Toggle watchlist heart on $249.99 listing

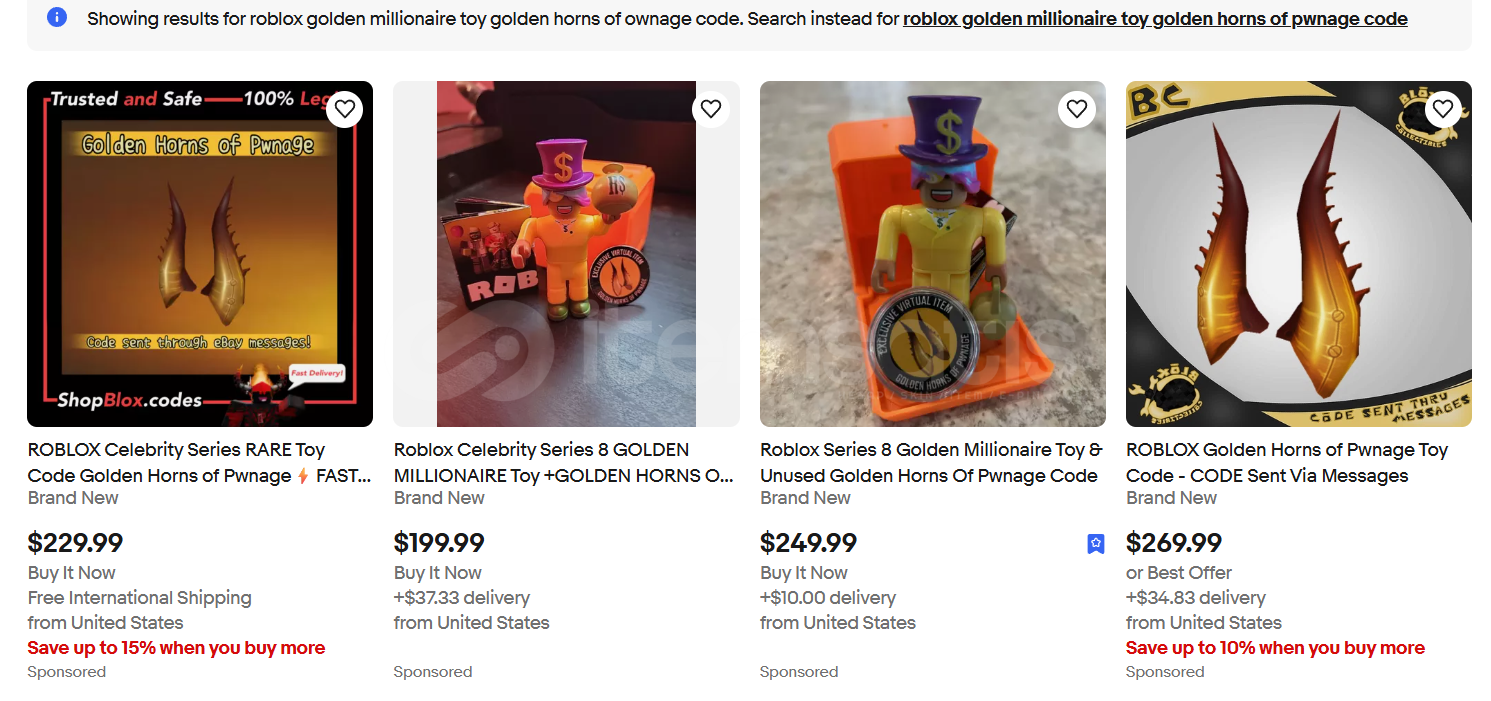(x=1077, y=109)
